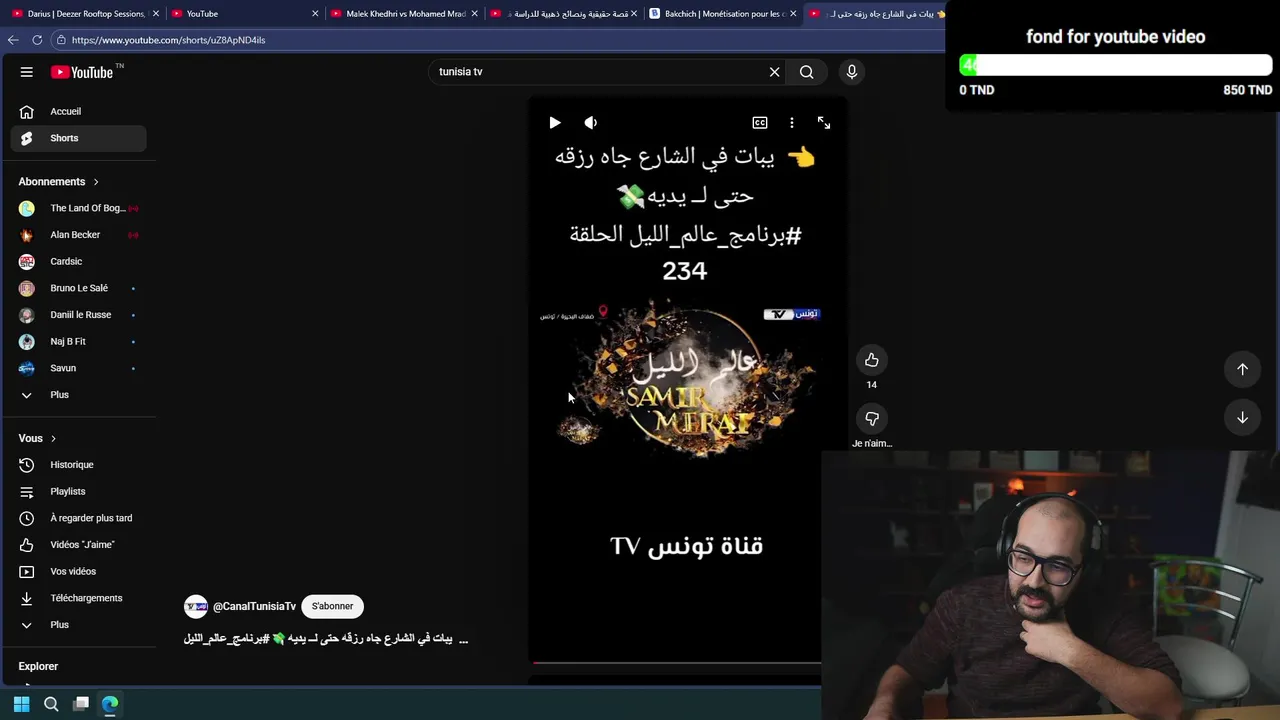Open the @CanalTunisiaTv channel link
Image resolution: width=1280 pixels, height=720 pixels.
click(x=254, y=606)
